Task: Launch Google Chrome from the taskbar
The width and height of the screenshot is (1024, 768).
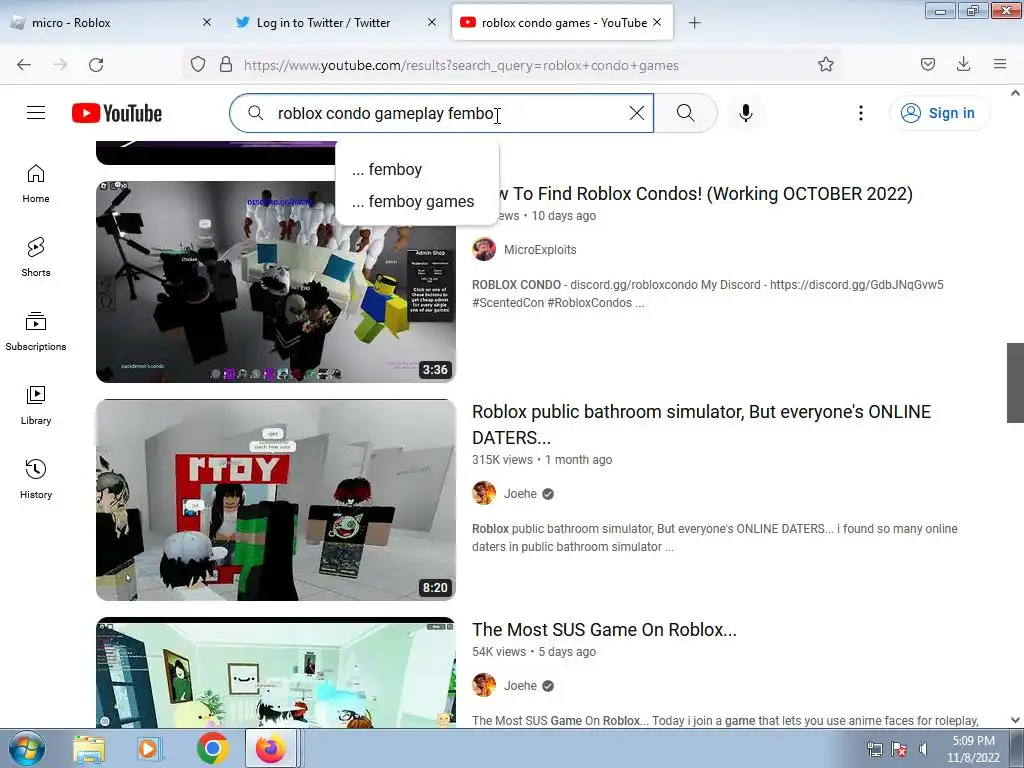Action: click(212, 748)
